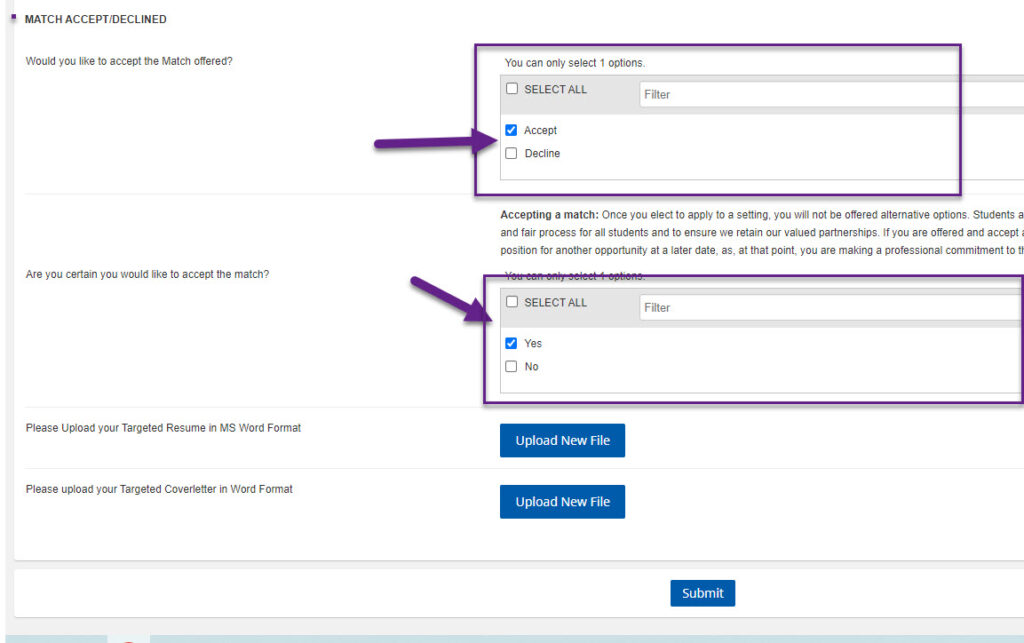Uncheck the Accept checkbox

tap(512, 130)
